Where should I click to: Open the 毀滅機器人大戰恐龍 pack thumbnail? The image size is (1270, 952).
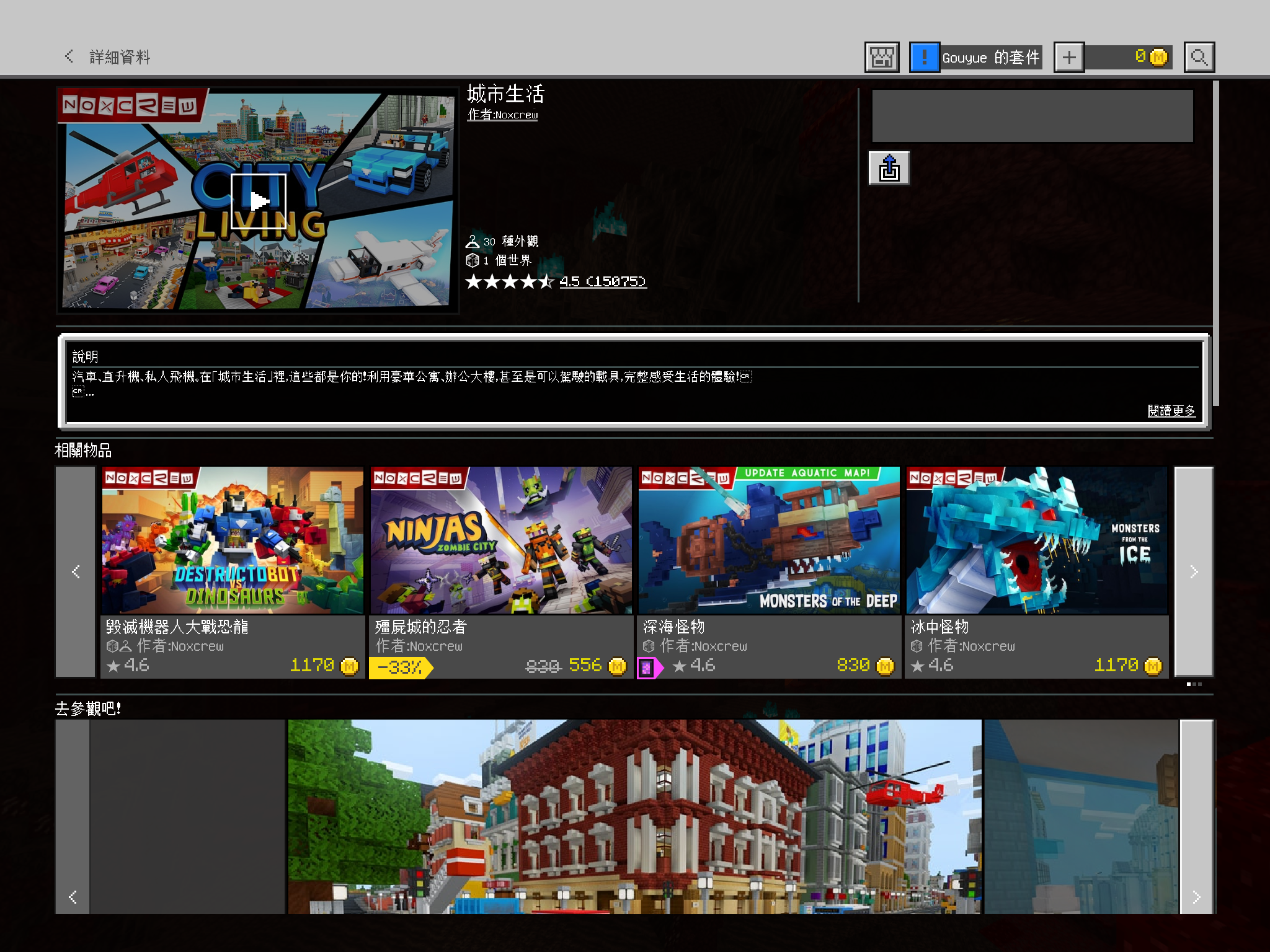(x=233, y=540)
